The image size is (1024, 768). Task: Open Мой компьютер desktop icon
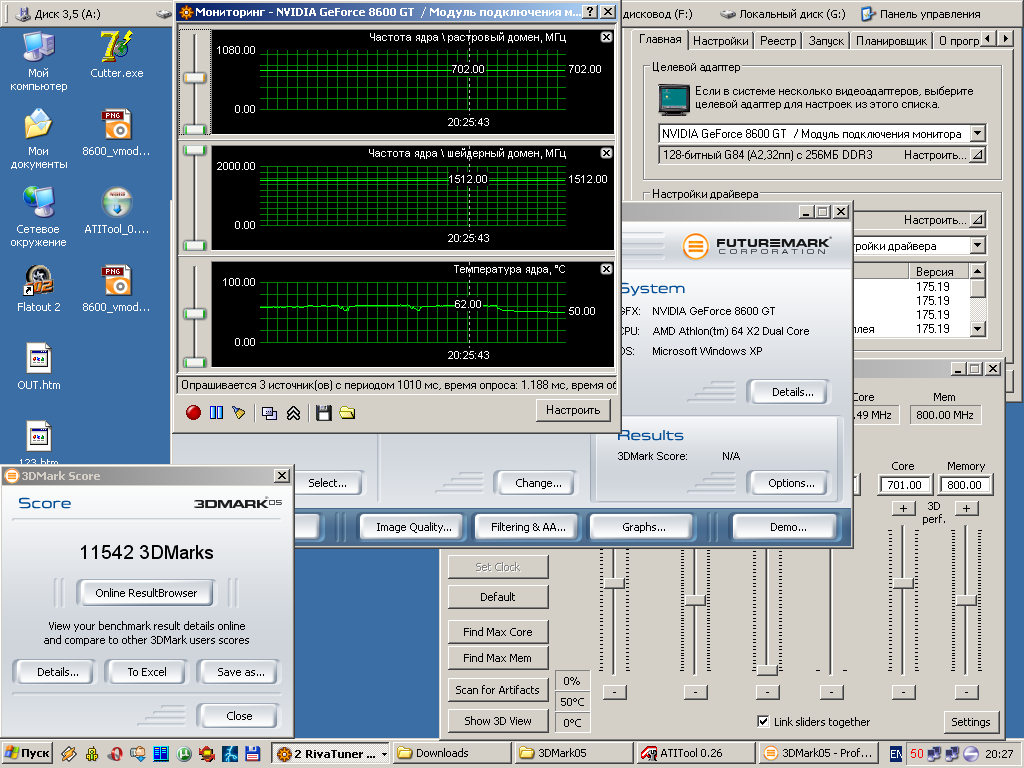tap(39, 61)
